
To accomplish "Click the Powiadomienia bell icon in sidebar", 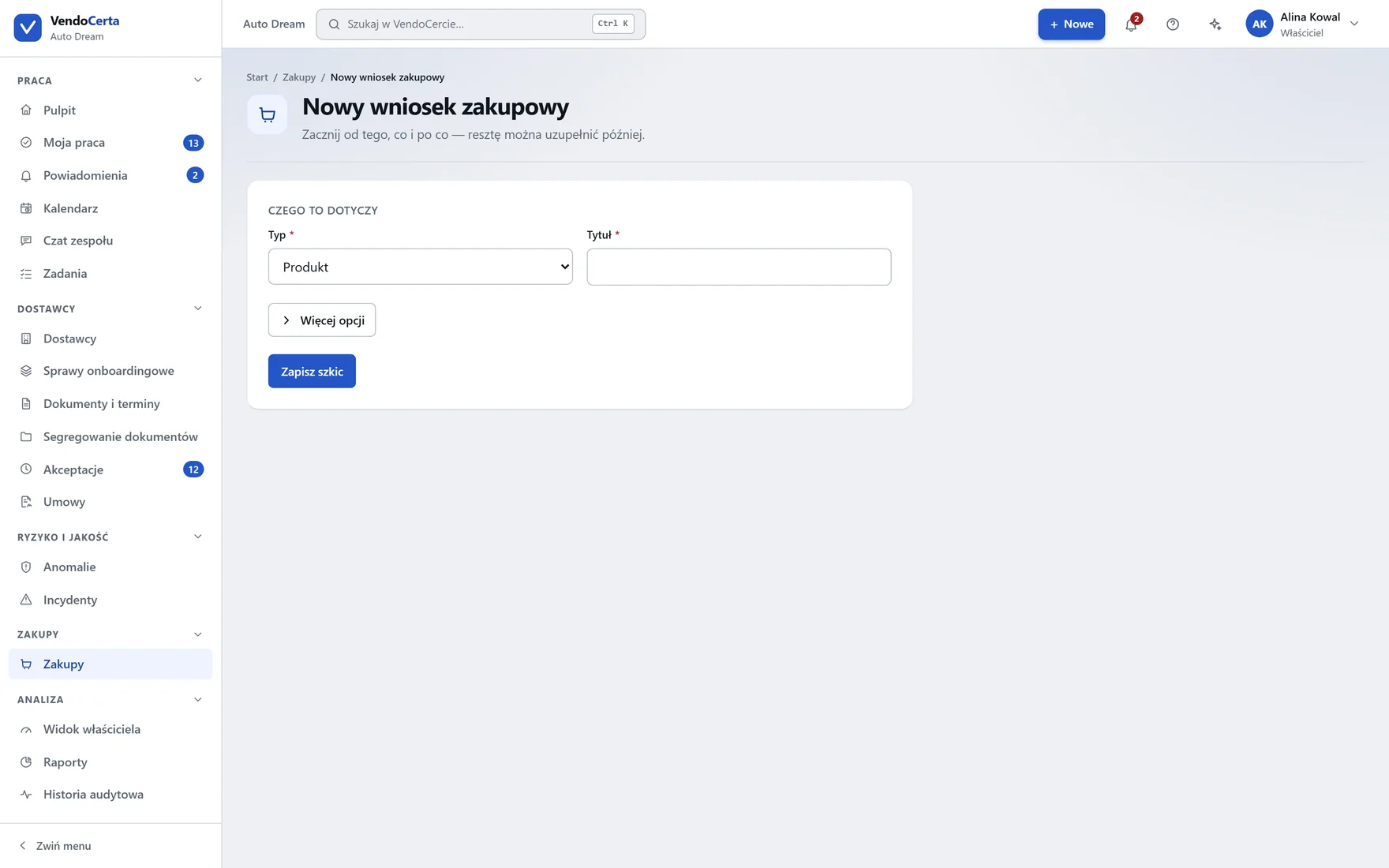I will click(26, 175).
